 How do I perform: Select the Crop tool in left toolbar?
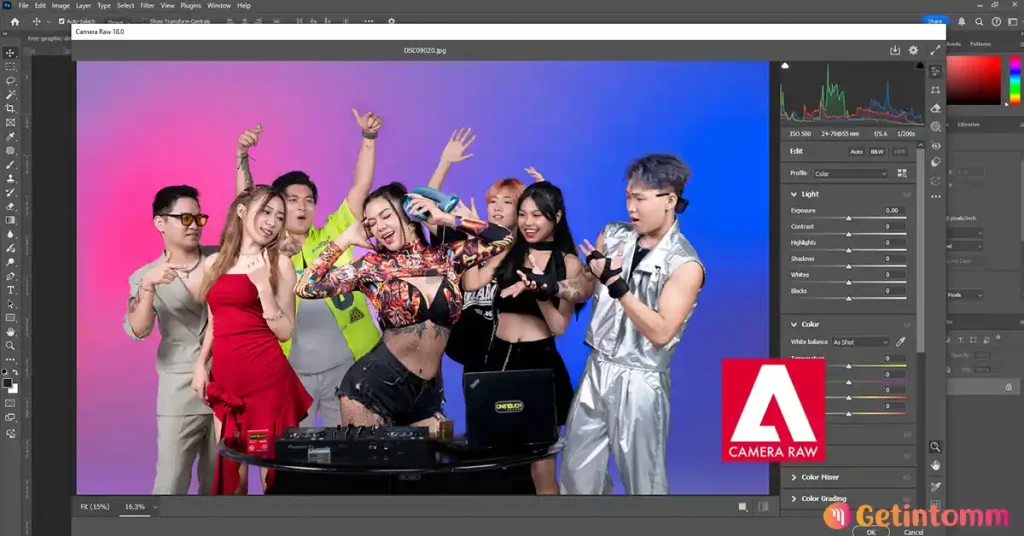10,108
